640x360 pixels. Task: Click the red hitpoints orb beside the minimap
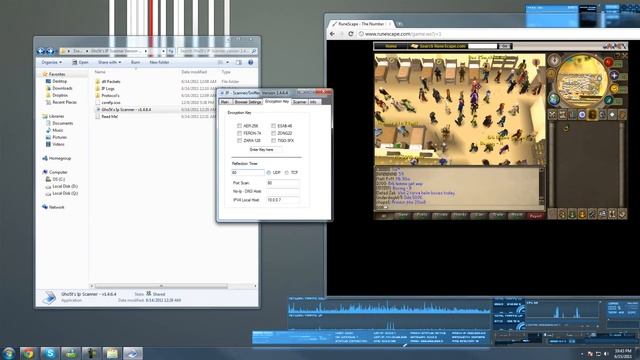(609, 62)
